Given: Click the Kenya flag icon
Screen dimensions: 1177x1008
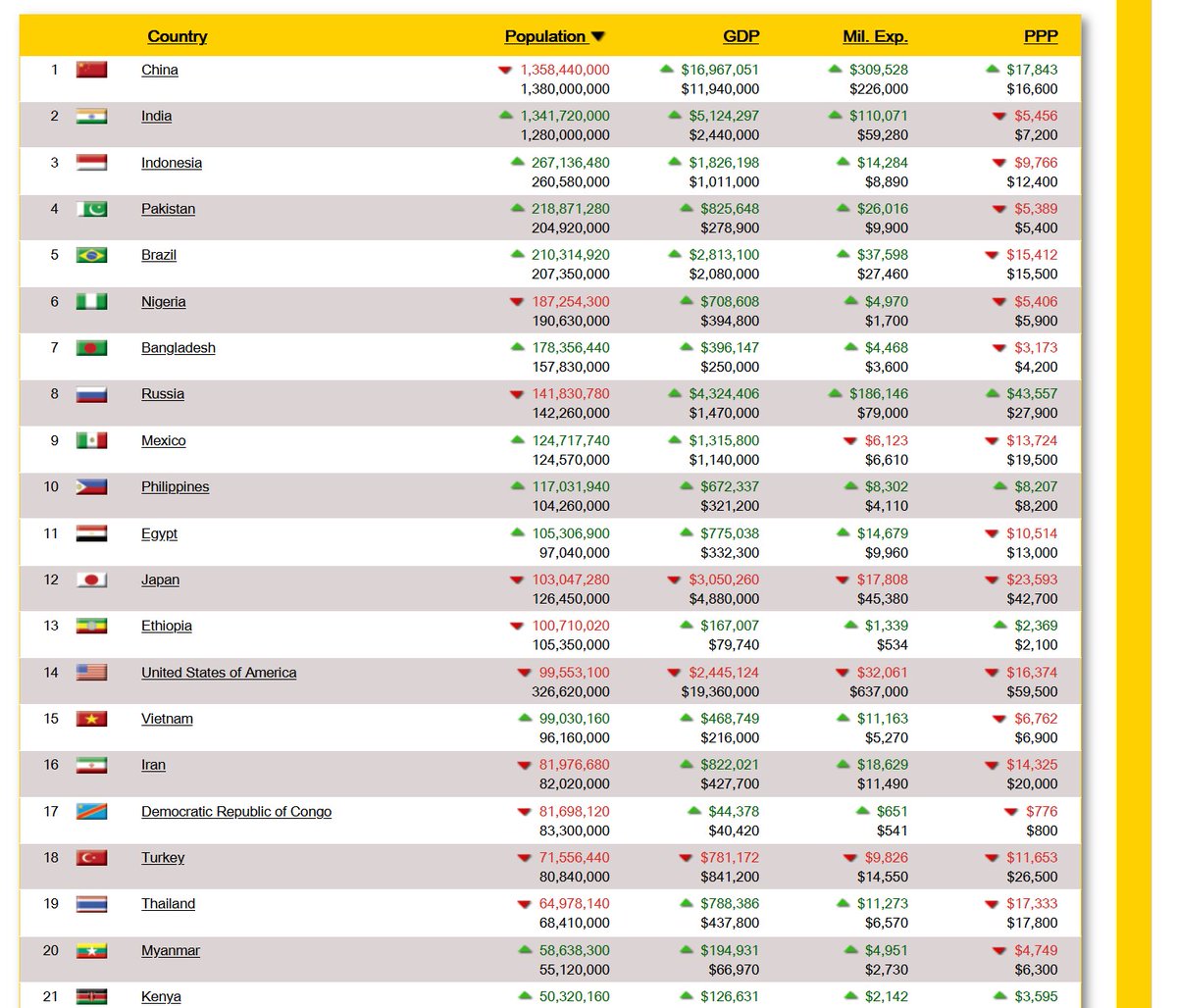Looking at the screenshot, I should [x=92, y=997].
